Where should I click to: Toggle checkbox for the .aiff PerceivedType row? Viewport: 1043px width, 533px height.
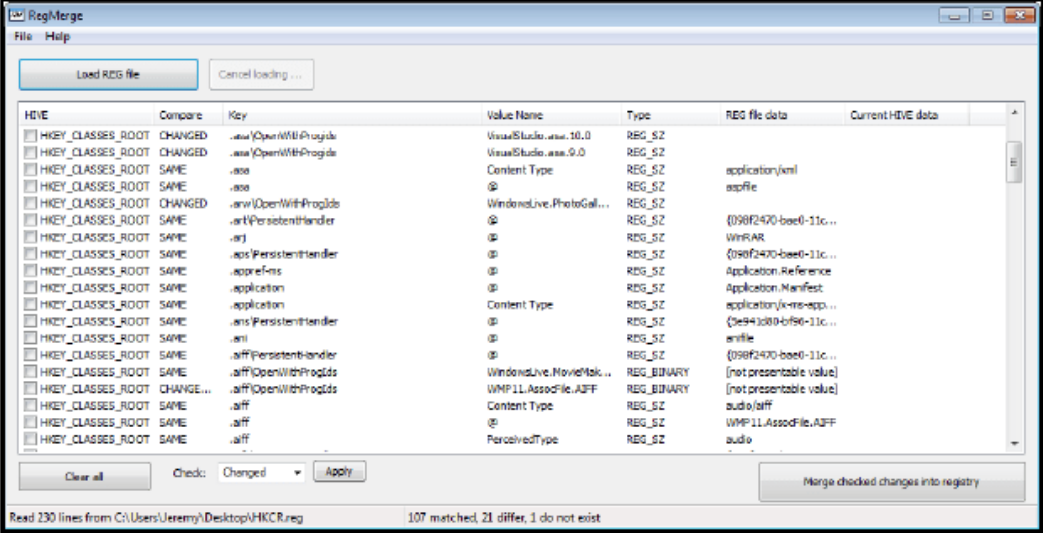(30, 440)
